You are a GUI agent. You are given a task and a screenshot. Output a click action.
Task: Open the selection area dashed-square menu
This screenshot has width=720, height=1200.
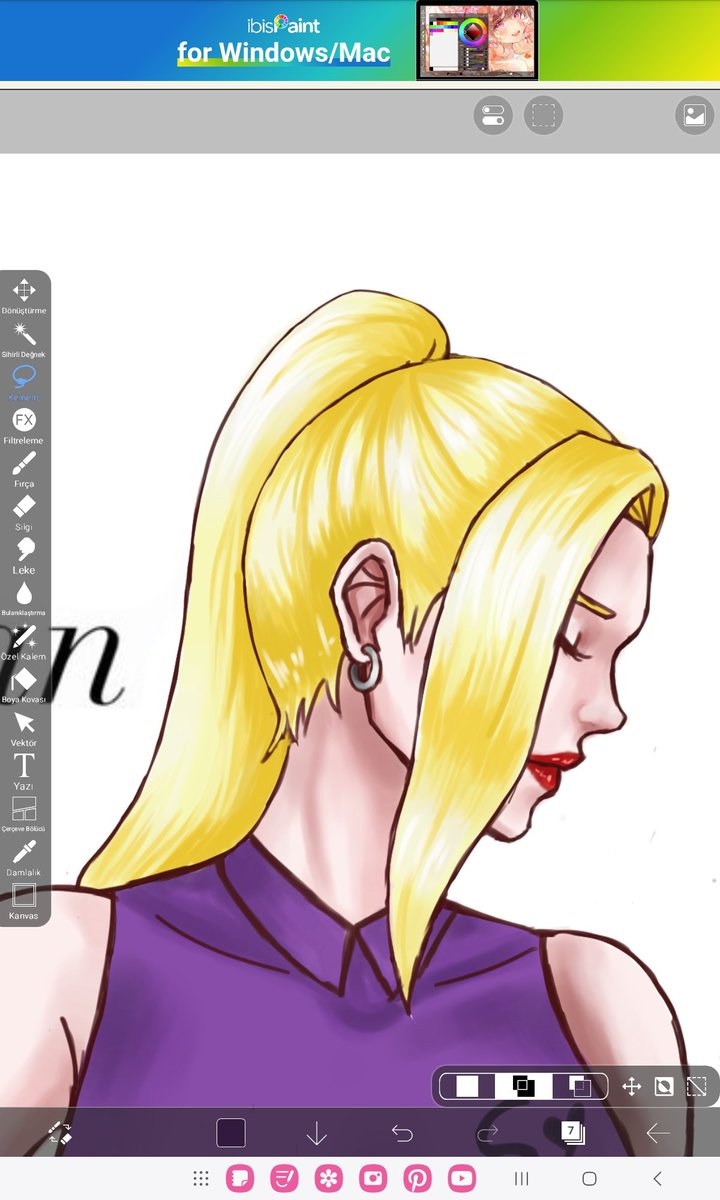click(x=544, y=116)
